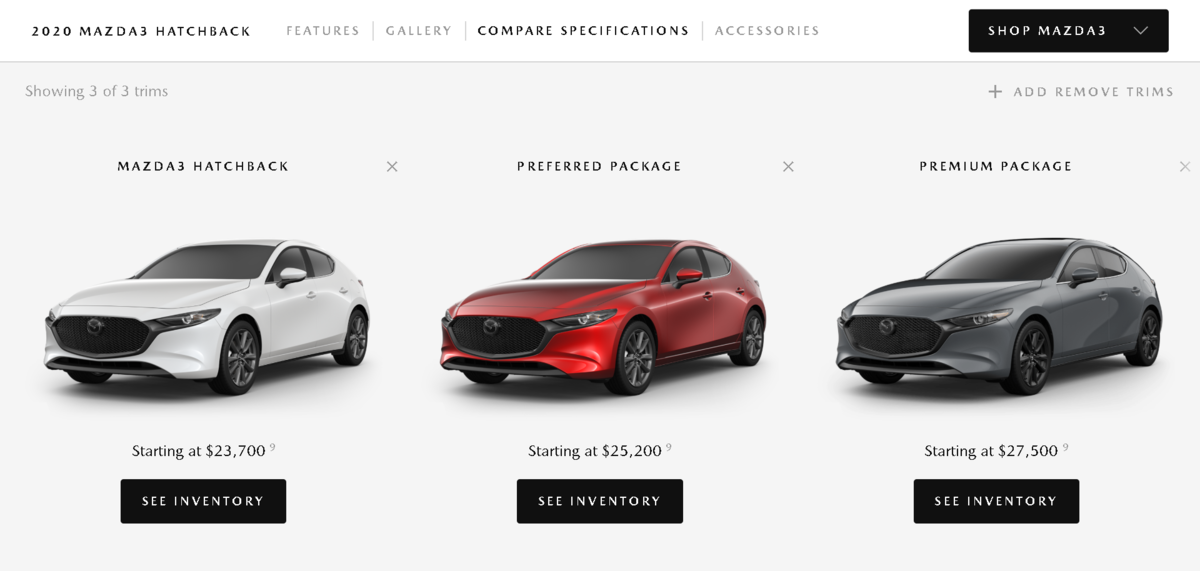See inventory for the Premium Package
The image size is (1200, 571).
pyautogui.click(x=996, y=501)
